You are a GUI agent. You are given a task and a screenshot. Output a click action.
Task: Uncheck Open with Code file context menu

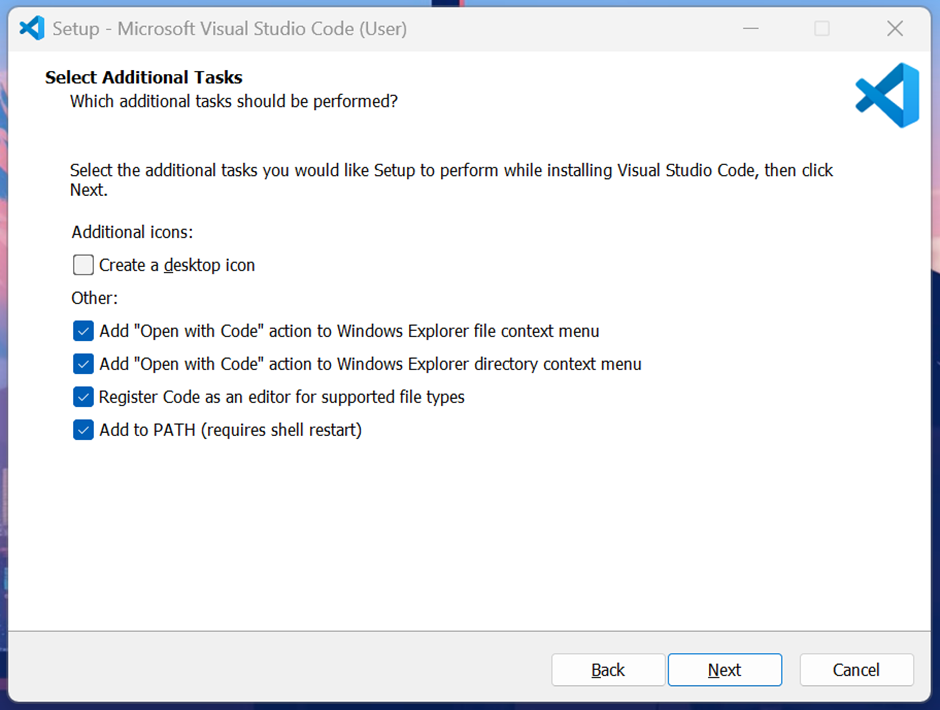(83, 330)
